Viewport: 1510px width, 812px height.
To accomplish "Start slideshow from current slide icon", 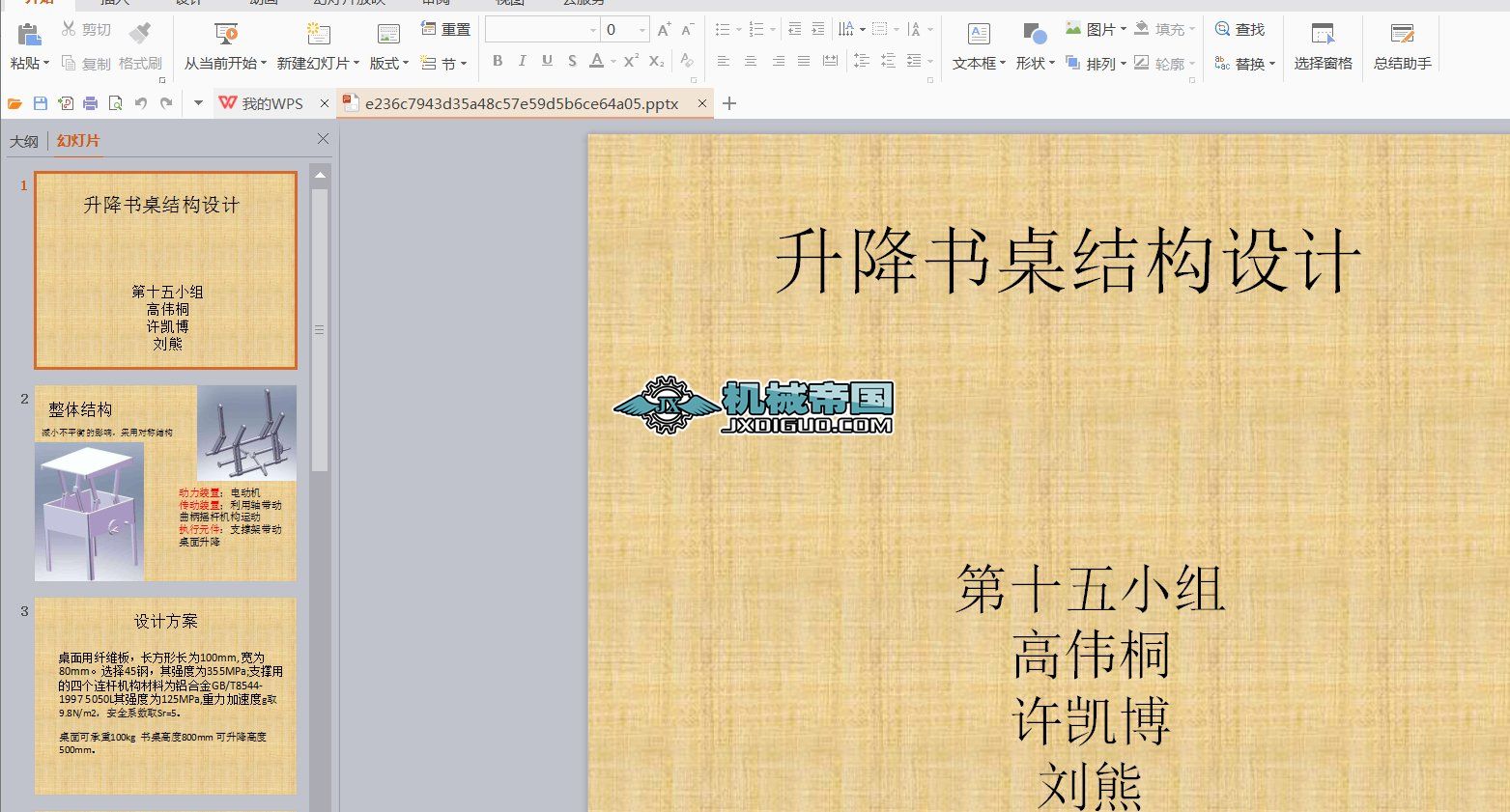I will click(x=226, y=35).
